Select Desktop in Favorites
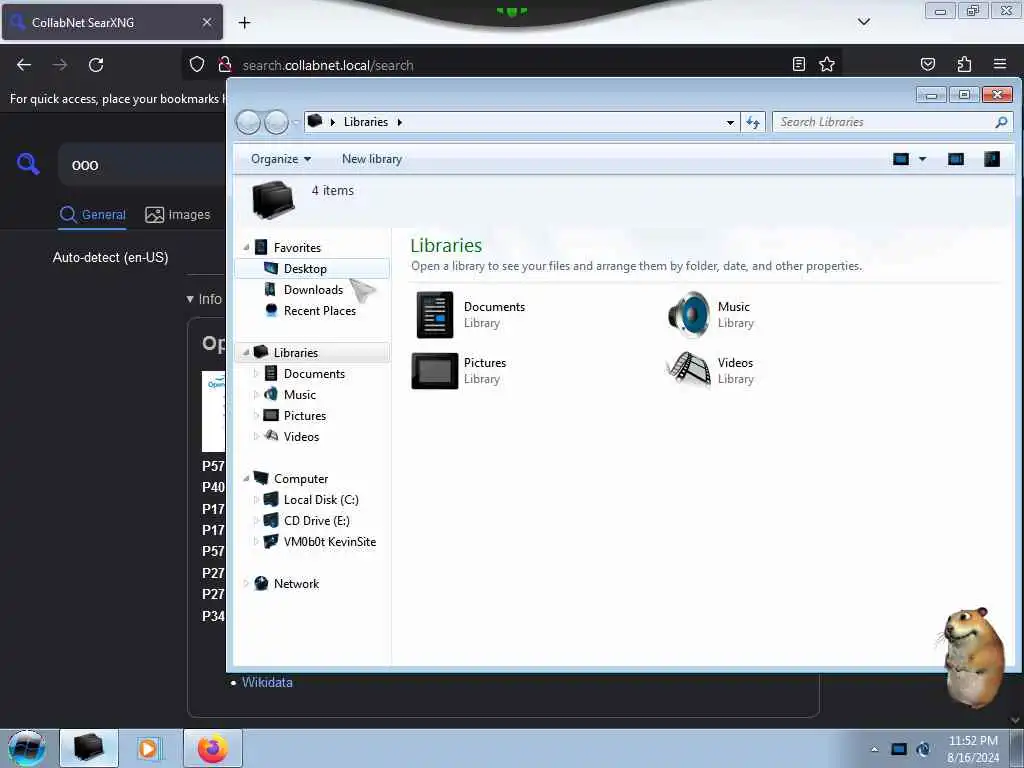Image resolution: width=1024 pixels, height=768 pixels. pos(305,268)
